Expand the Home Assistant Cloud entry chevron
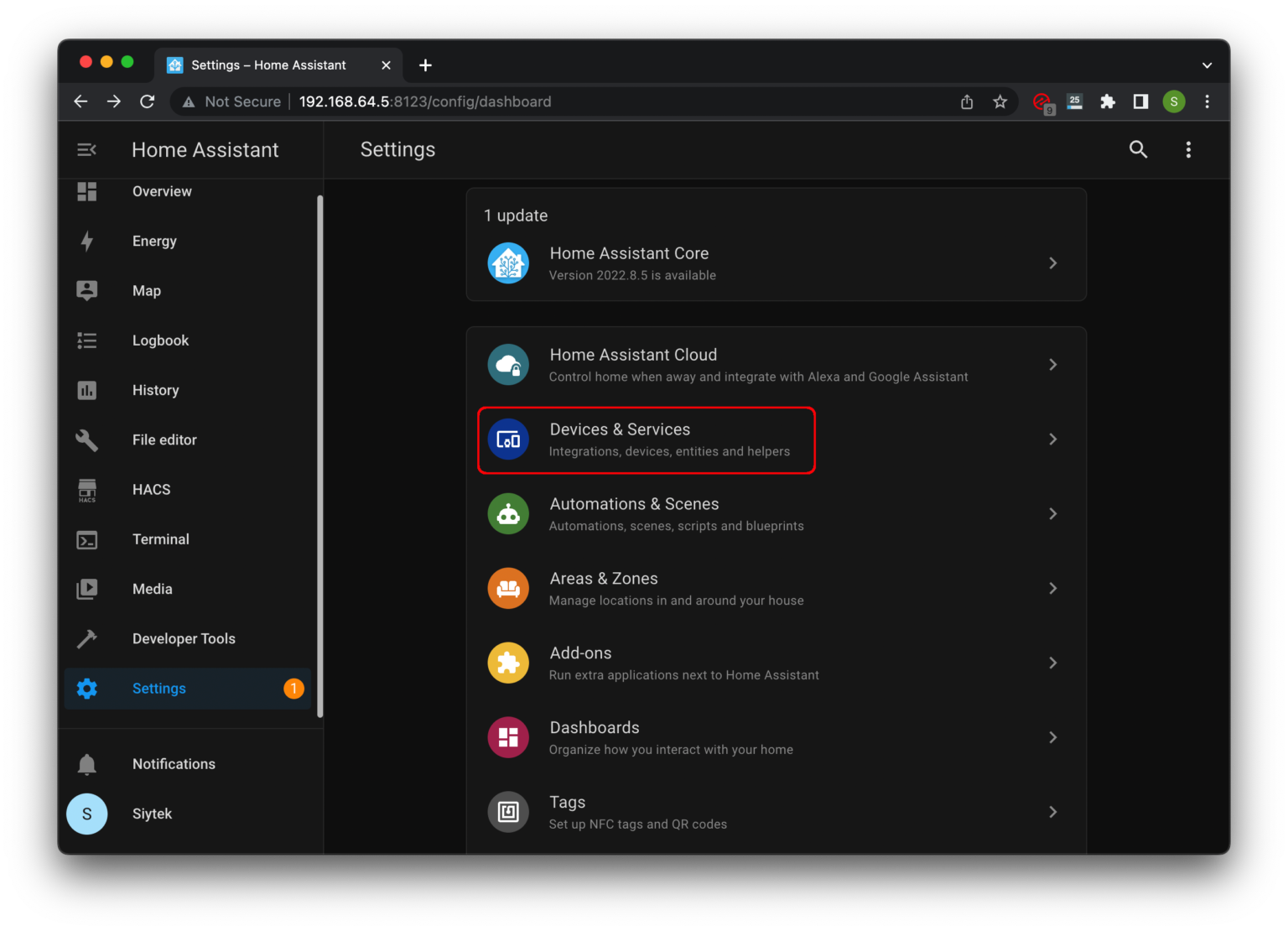Image resolution: width=1288 pixels, height=931 pixels. coord(1052,364)
